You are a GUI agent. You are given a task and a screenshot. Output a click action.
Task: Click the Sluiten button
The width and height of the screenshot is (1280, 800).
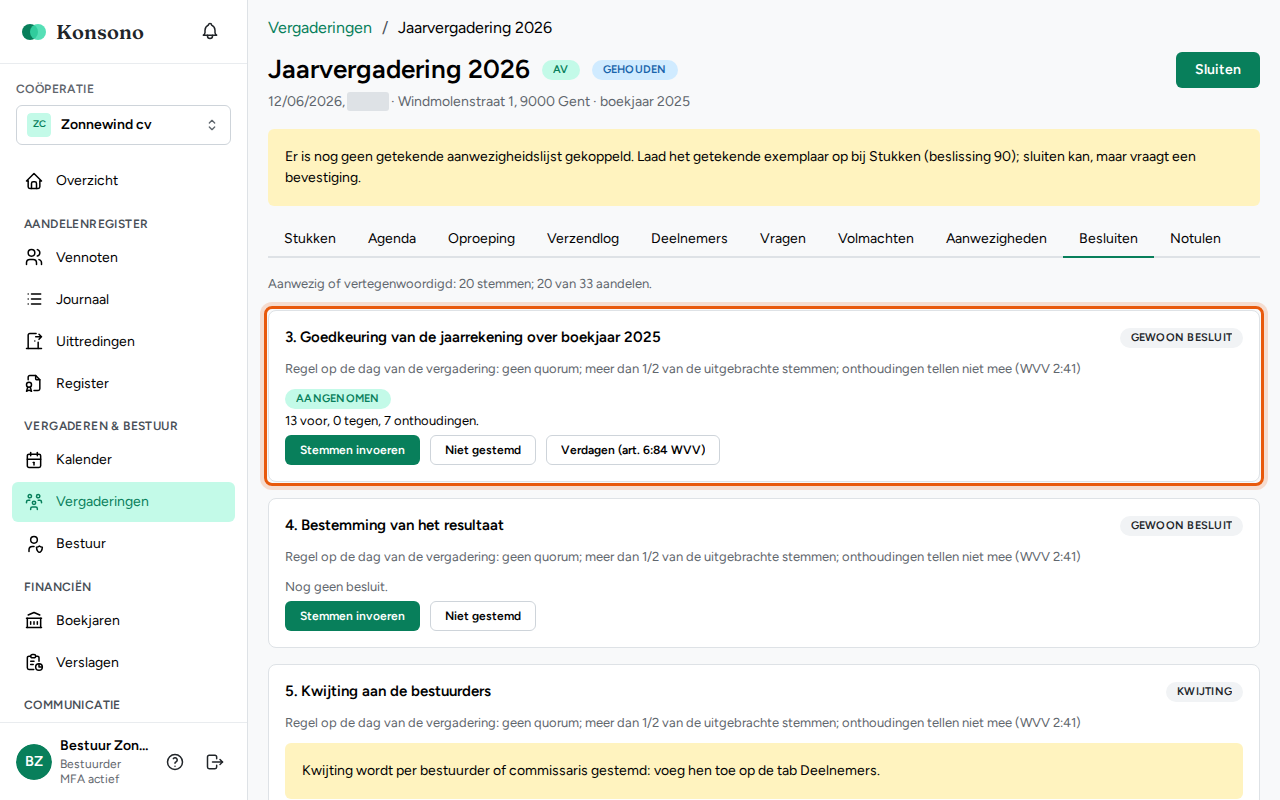(1218, 70)
